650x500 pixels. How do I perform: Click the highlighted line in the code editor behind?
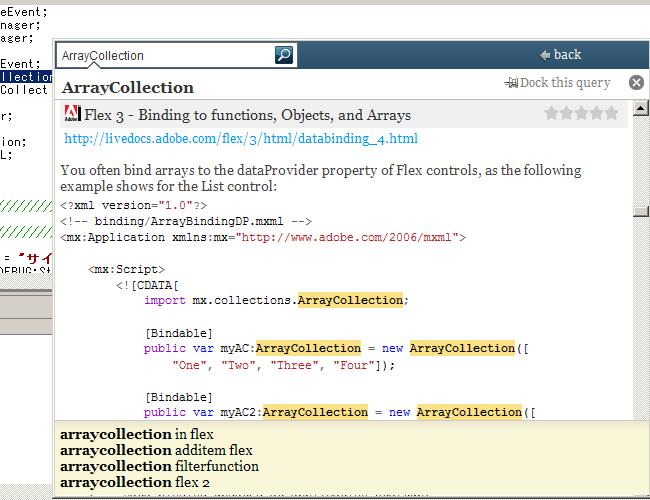26,77
